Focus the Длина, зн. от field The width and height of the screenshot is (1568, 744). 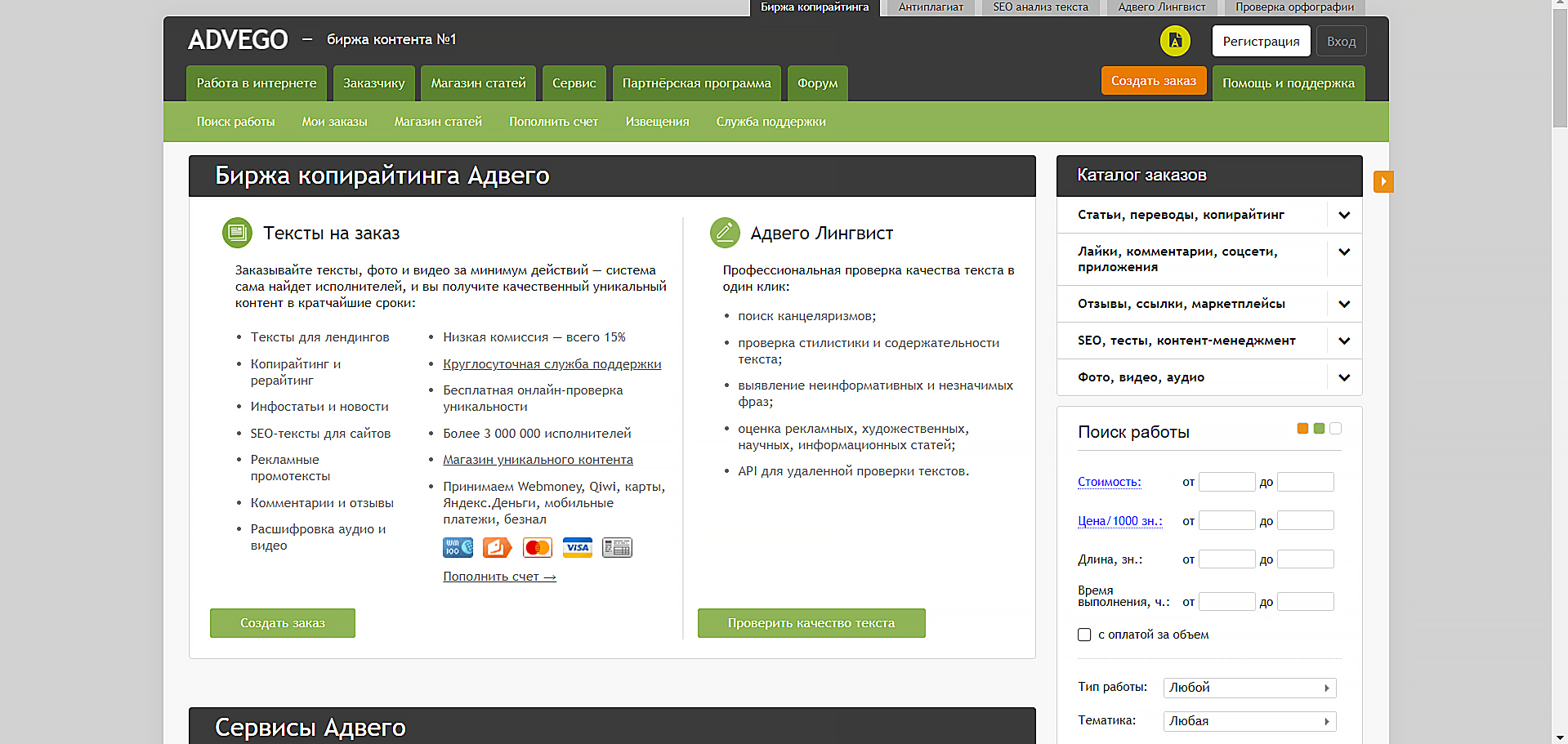(1227, 559)
